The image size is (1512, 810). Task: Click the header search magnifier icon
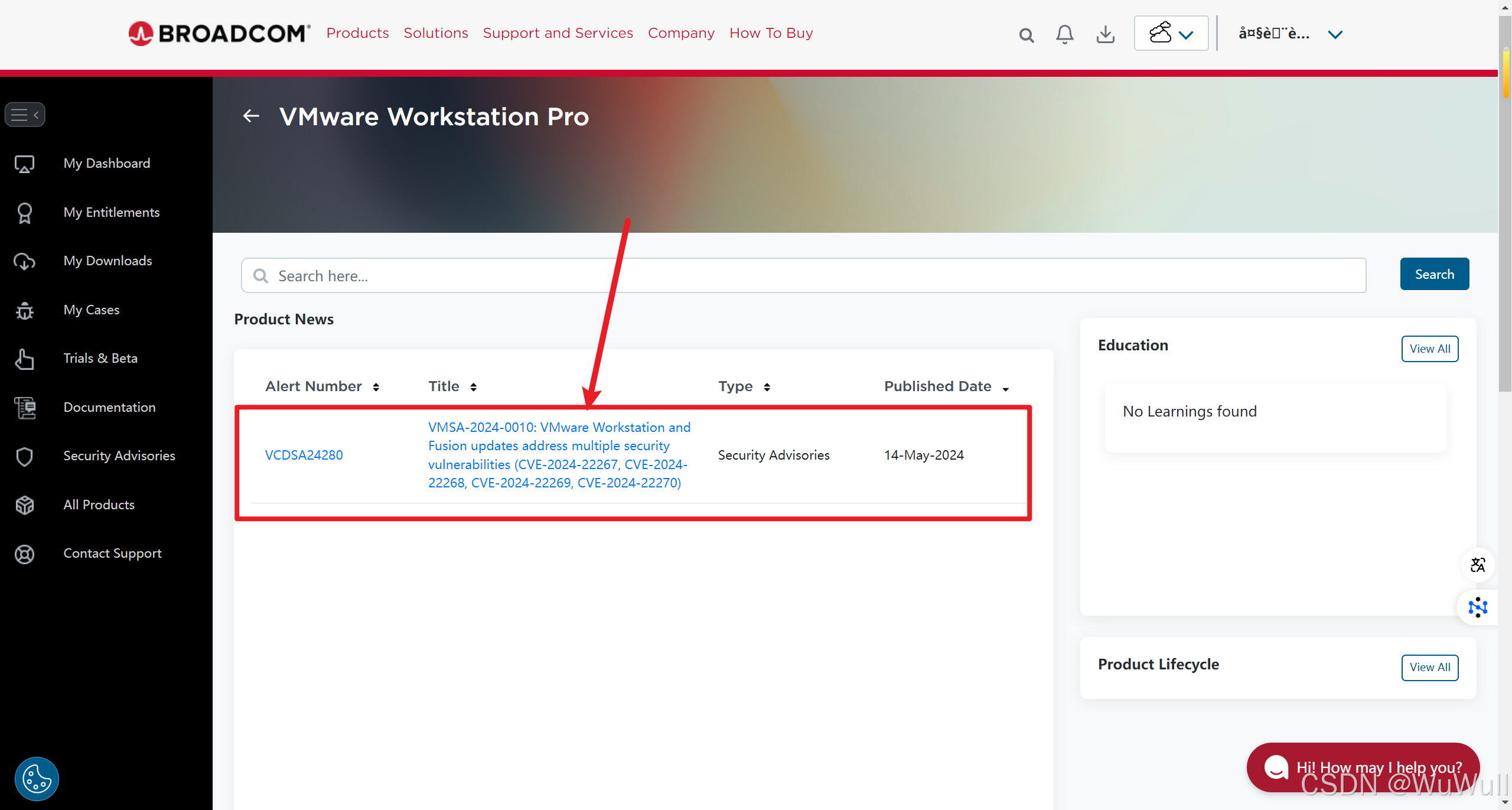click(1027, 35)
